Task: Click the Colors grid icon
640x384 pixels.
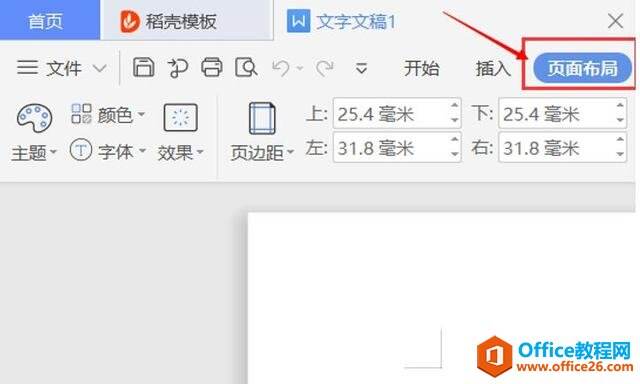Action: coord(81,113)
